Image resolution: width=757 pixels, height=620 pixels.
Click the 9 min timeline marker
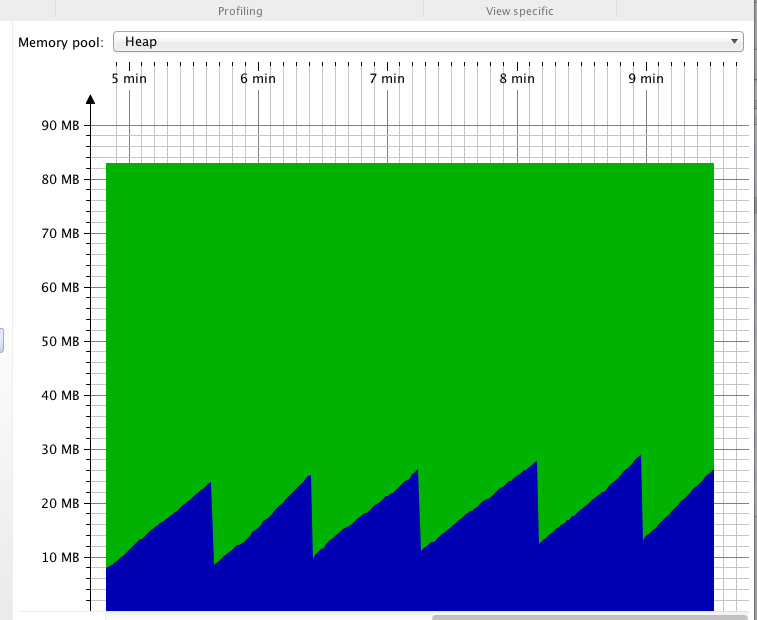pos(646,78)
